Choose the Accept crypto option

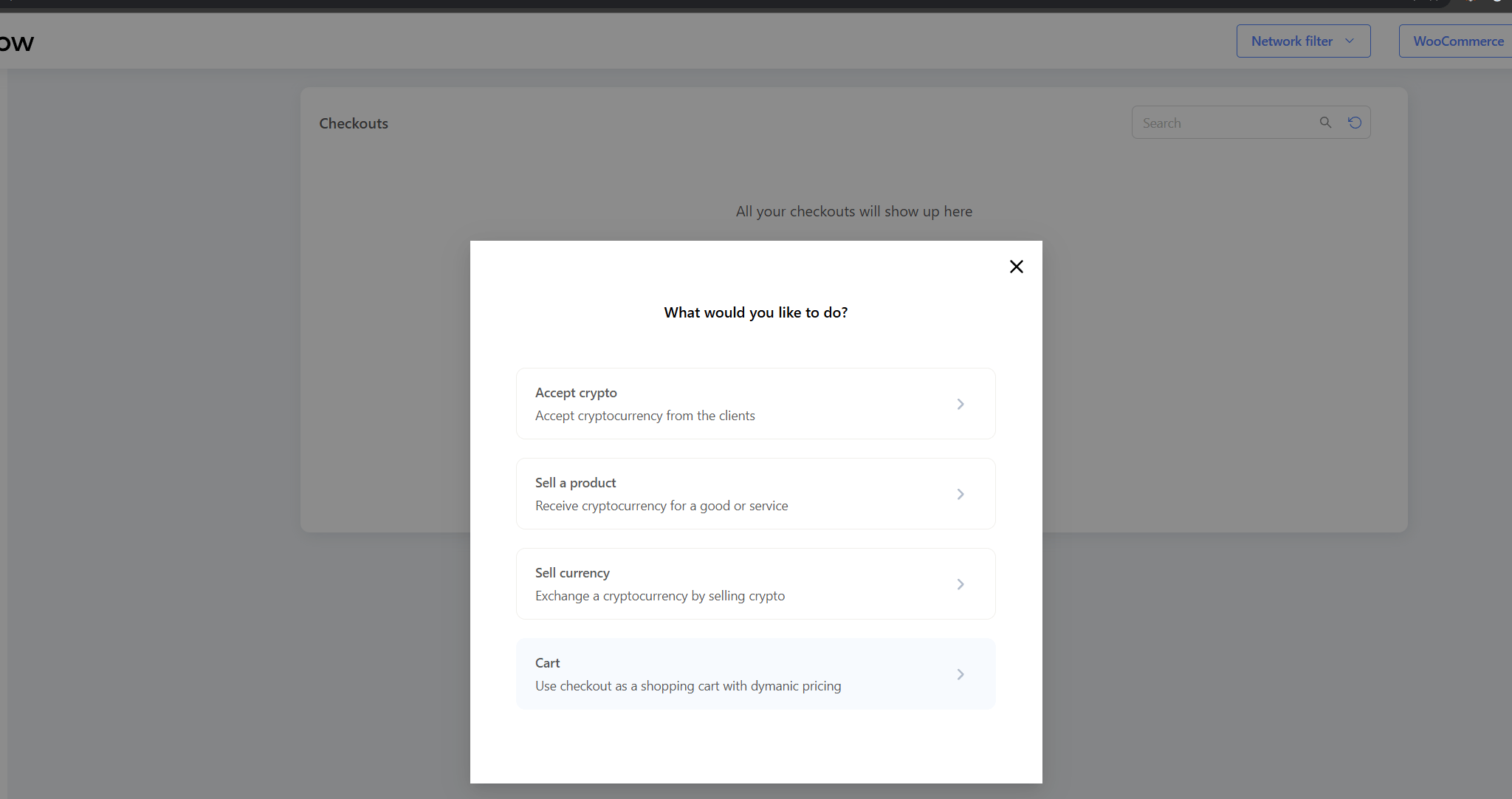pos(755,404)
